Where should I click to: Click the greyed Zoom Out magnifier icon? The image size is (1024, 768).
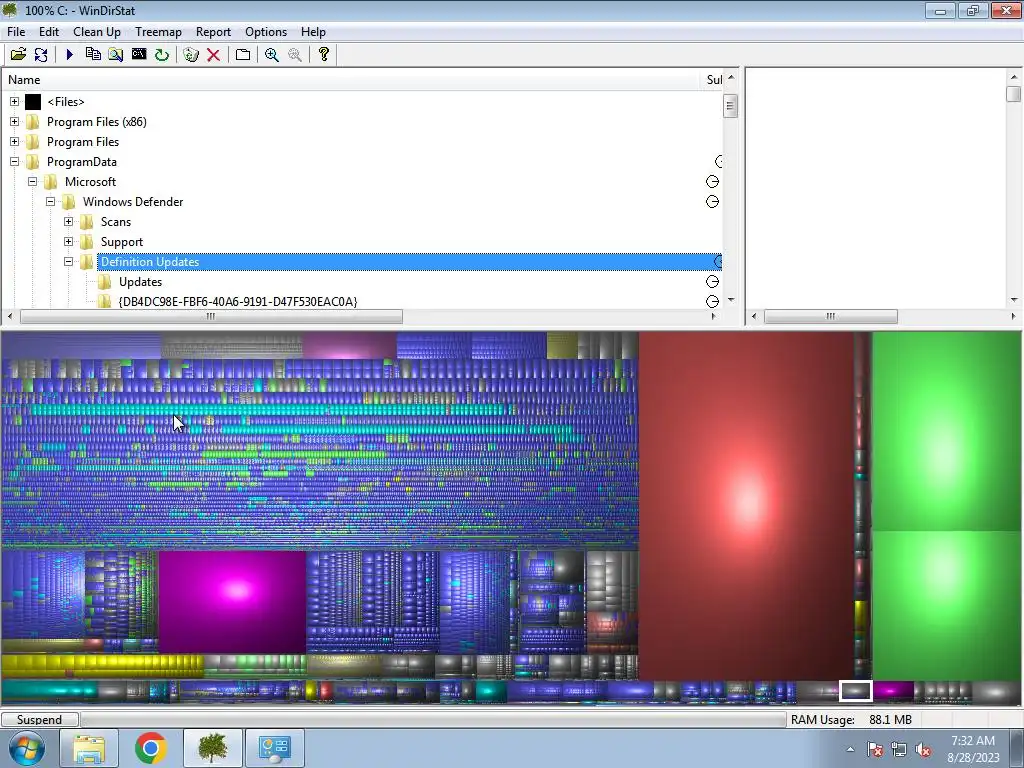(x=295, y=54)
